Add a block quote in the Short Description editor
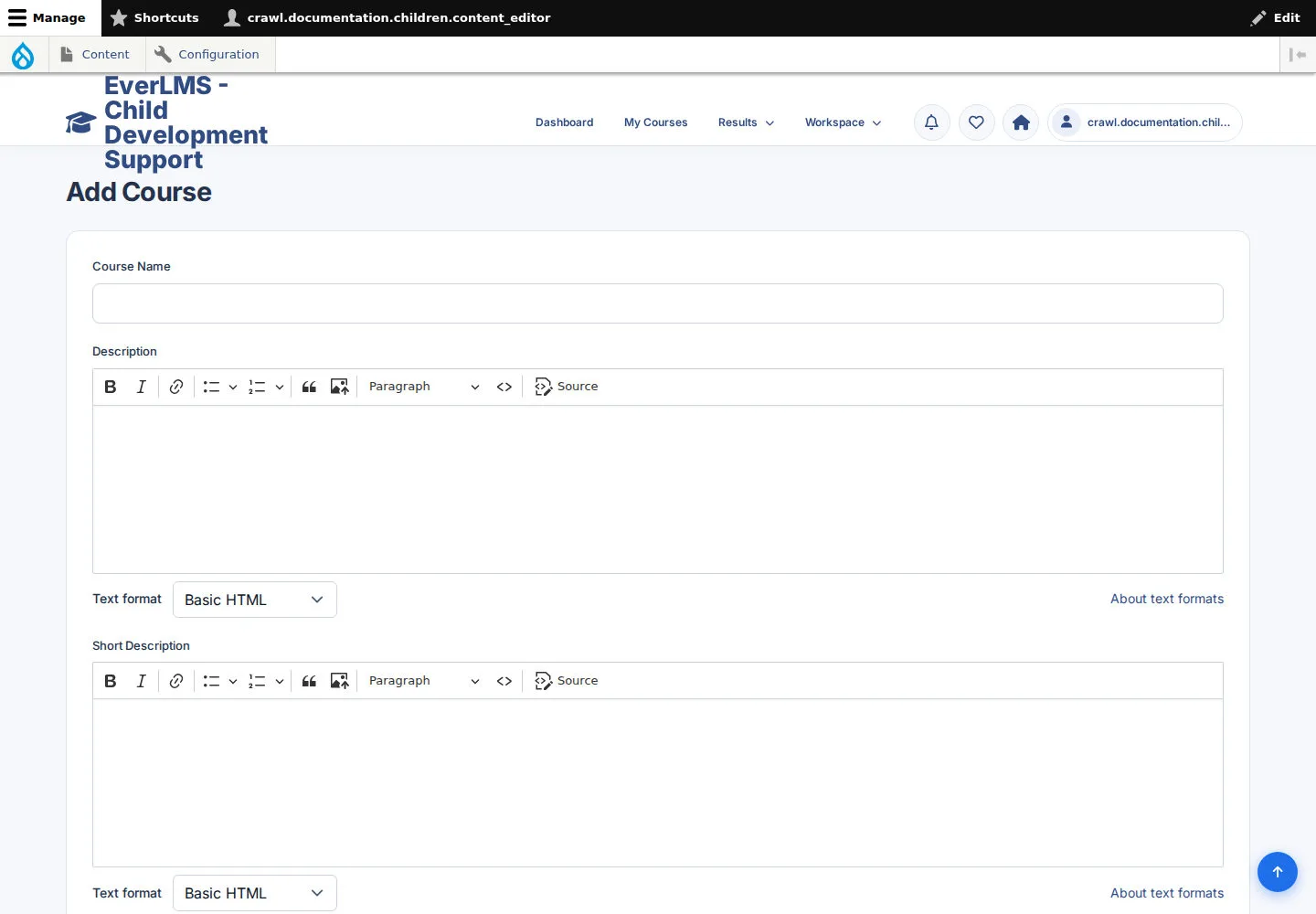Screen dimensions: 1316x914 [x=309, y=681]
